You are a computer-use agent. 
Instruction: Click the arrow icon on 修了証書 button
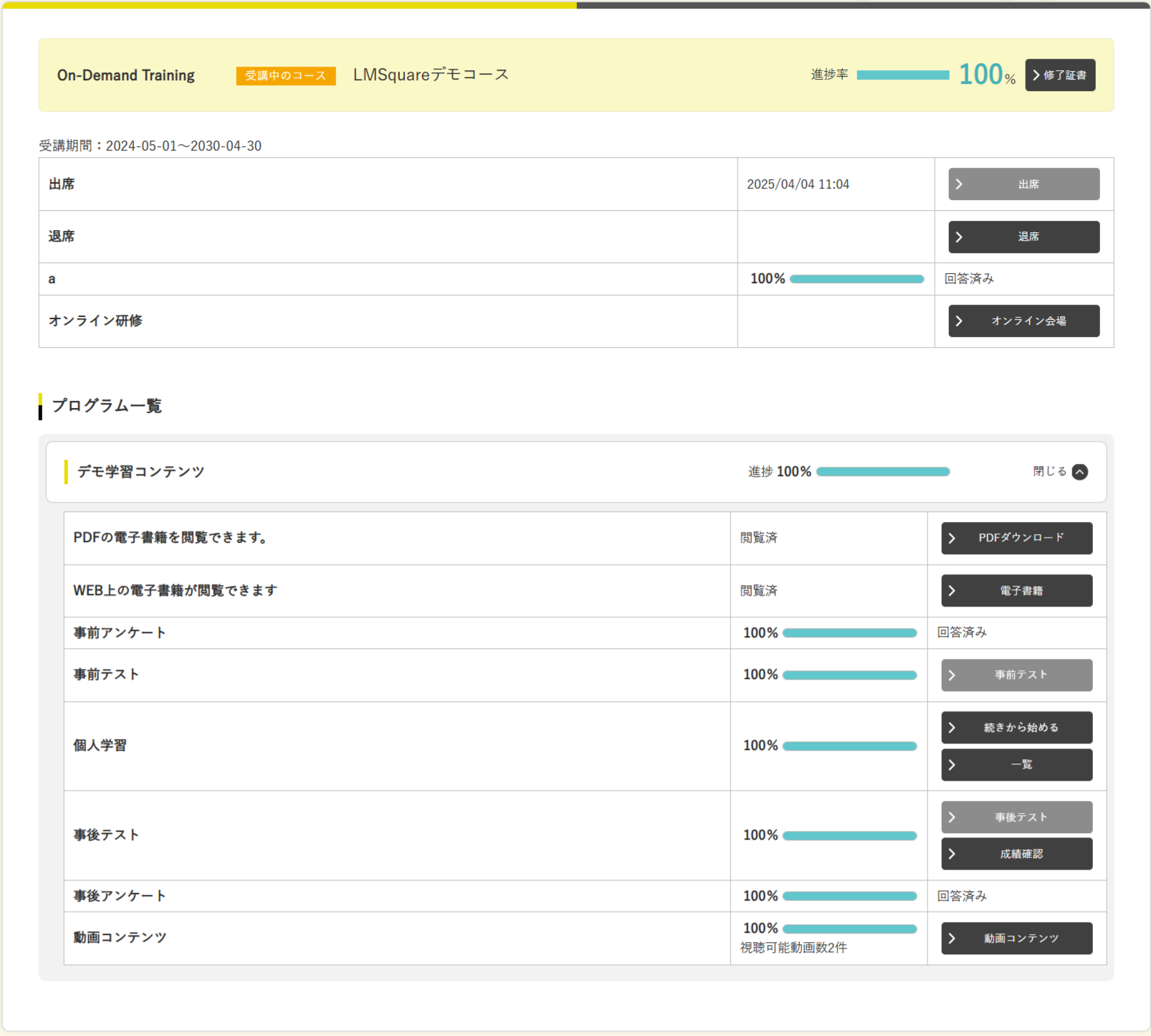pyautogui.click(x=1036, y=75)
